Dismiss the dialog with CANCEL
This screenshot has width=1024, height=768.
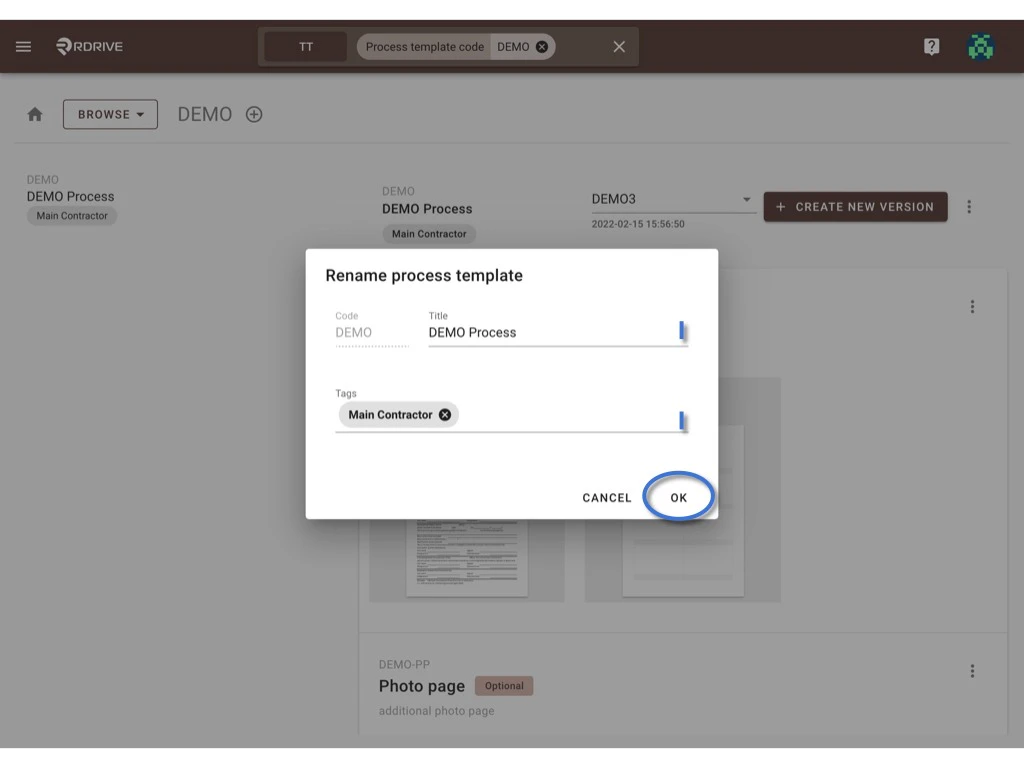[606, 497]
